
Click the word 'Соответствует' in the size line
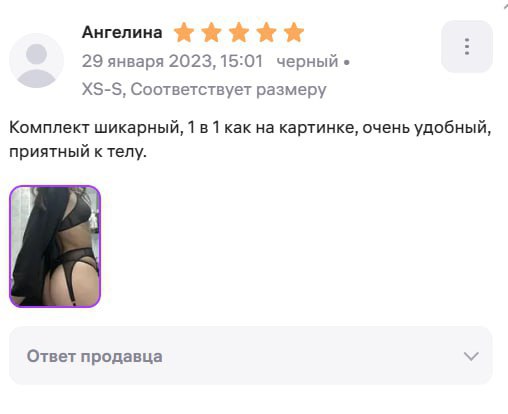pos(190,89)
